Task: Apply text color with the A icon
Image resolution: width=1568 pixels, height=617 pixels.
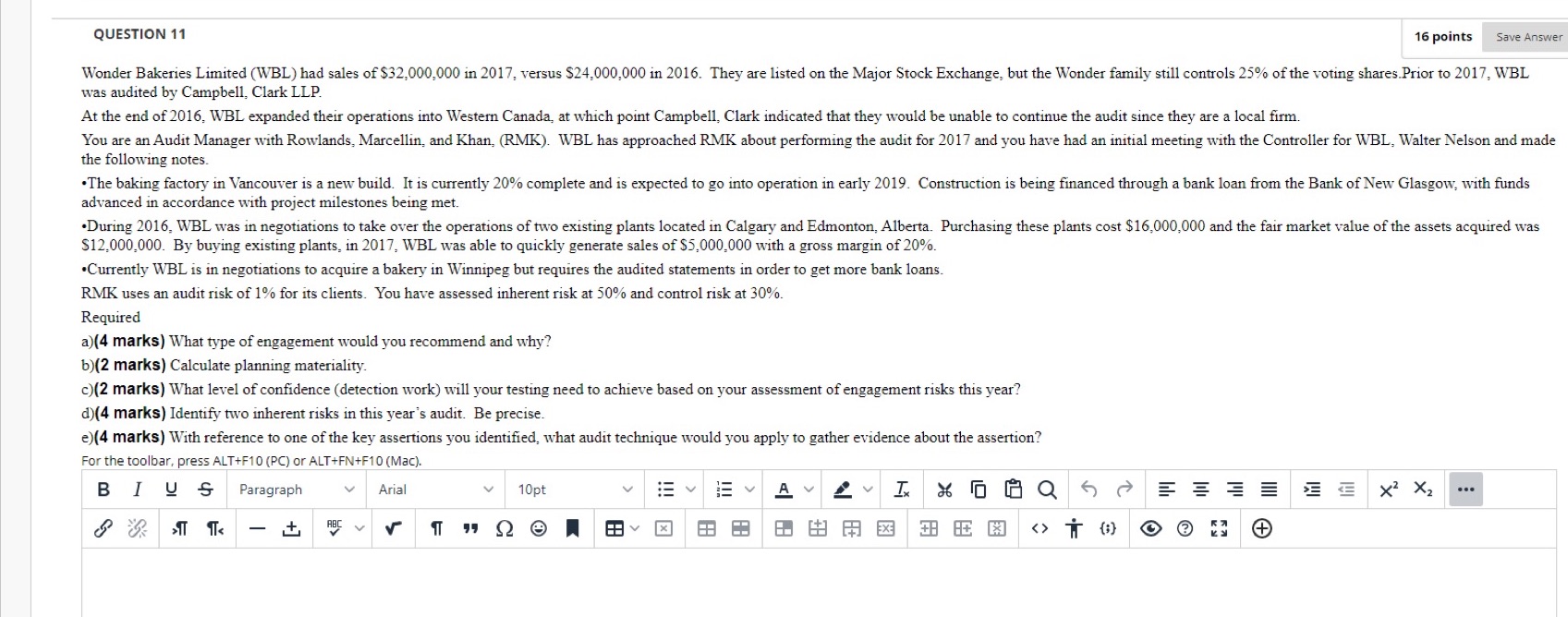Action: pos(784,490)
